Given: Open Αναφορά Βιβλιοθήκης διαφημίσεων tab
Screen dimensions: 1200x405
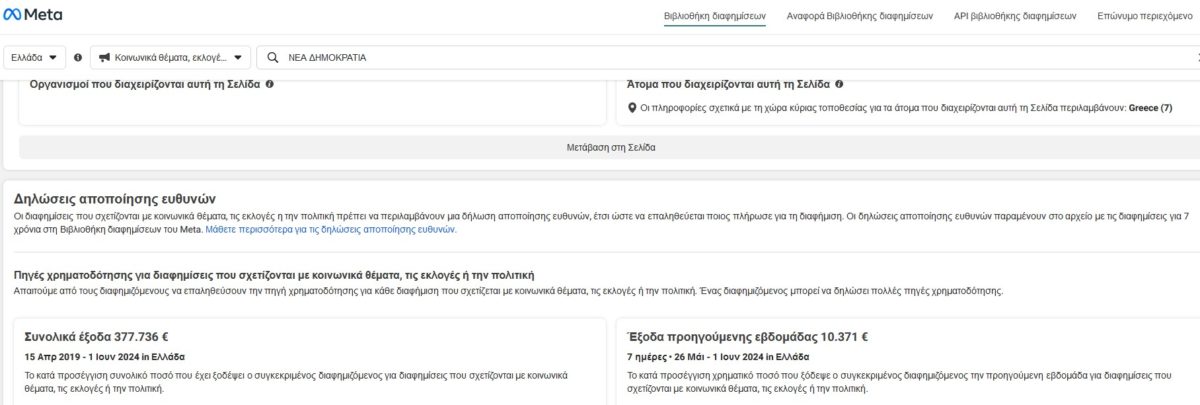Looking at the screenshot, I should pos(860,16).
